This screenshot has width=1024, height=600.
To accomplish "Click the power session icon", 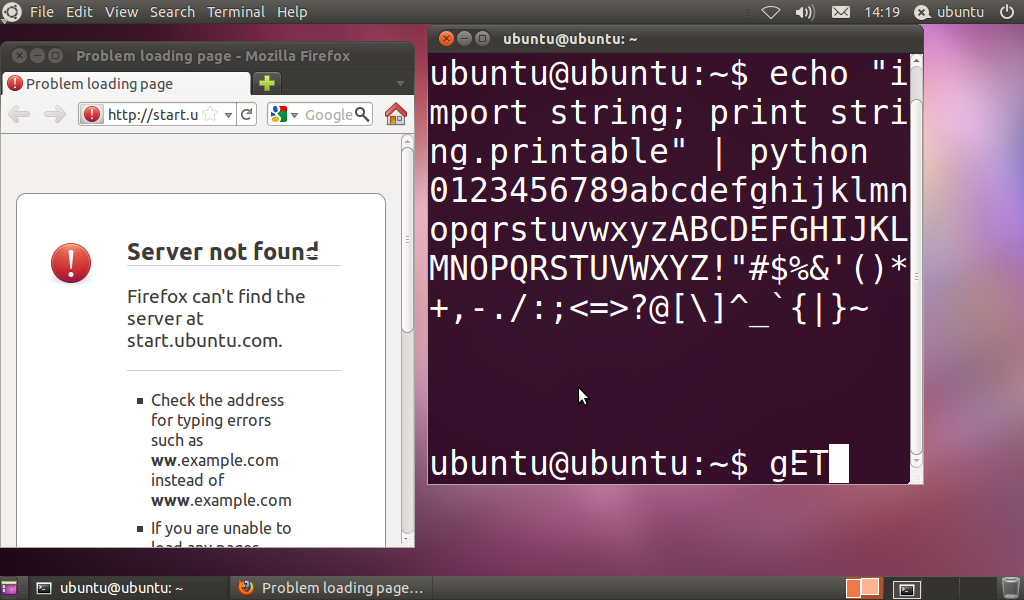I will point(1007,12).
